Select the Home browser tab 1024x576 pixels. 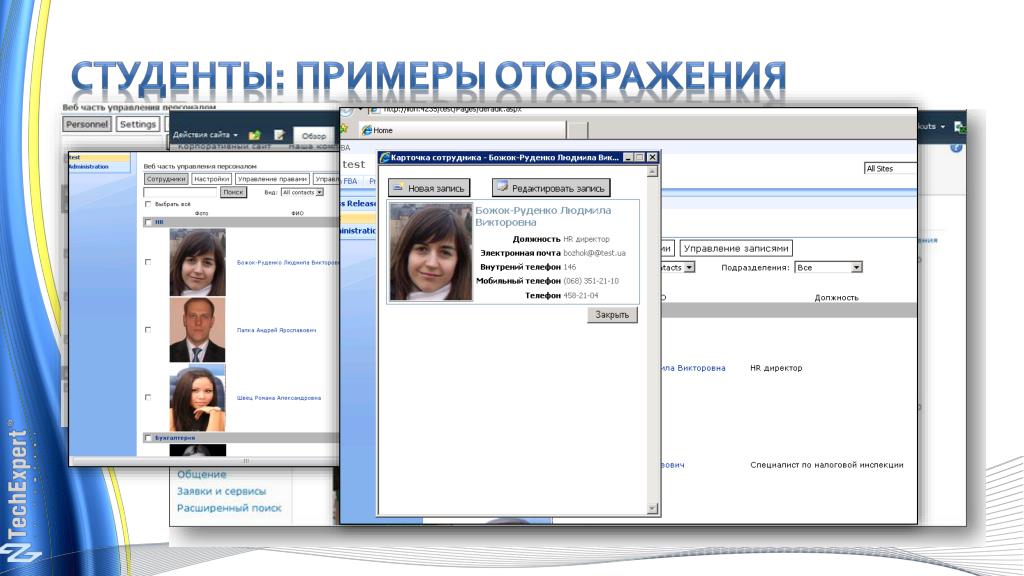[462, 130]
